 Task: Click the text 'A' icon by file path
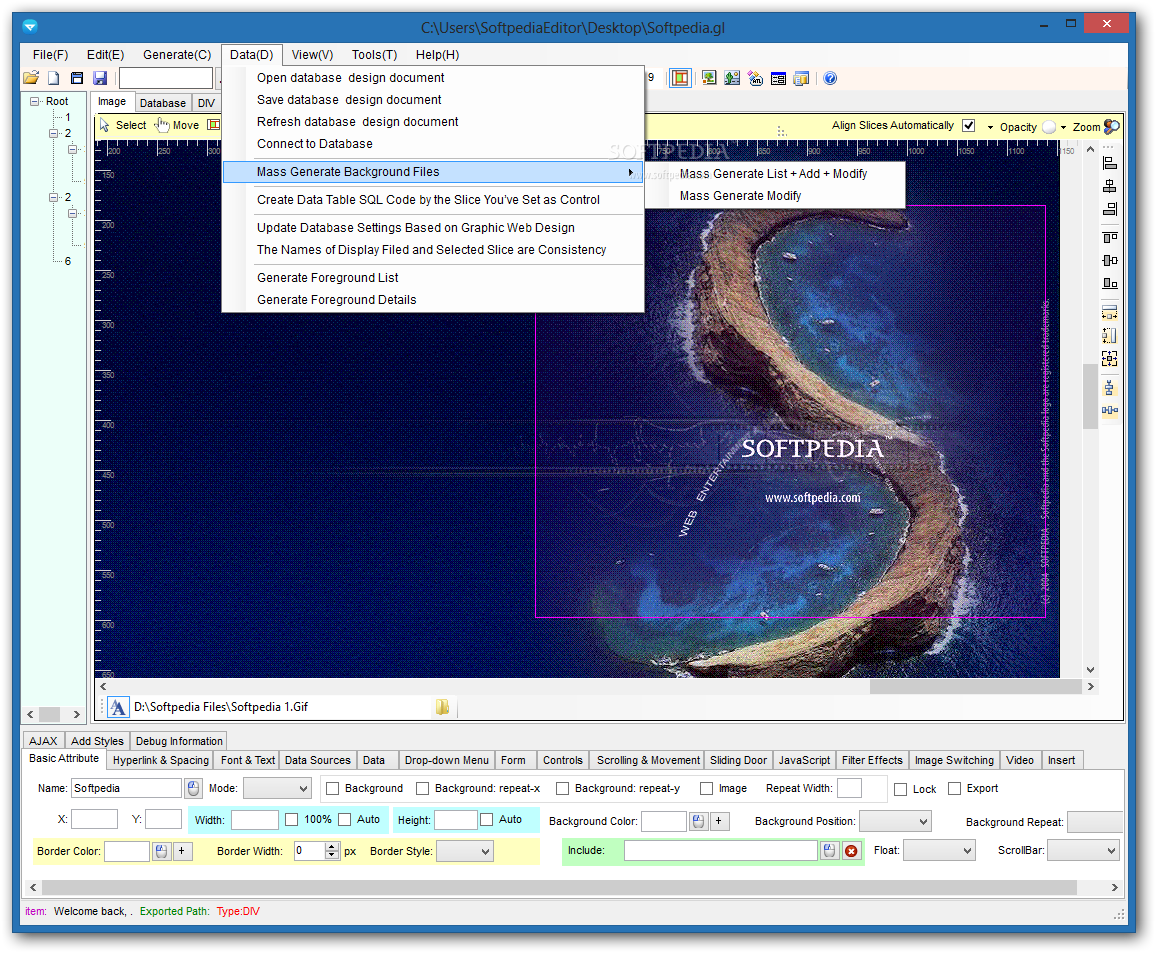click(x=117, y=708)
